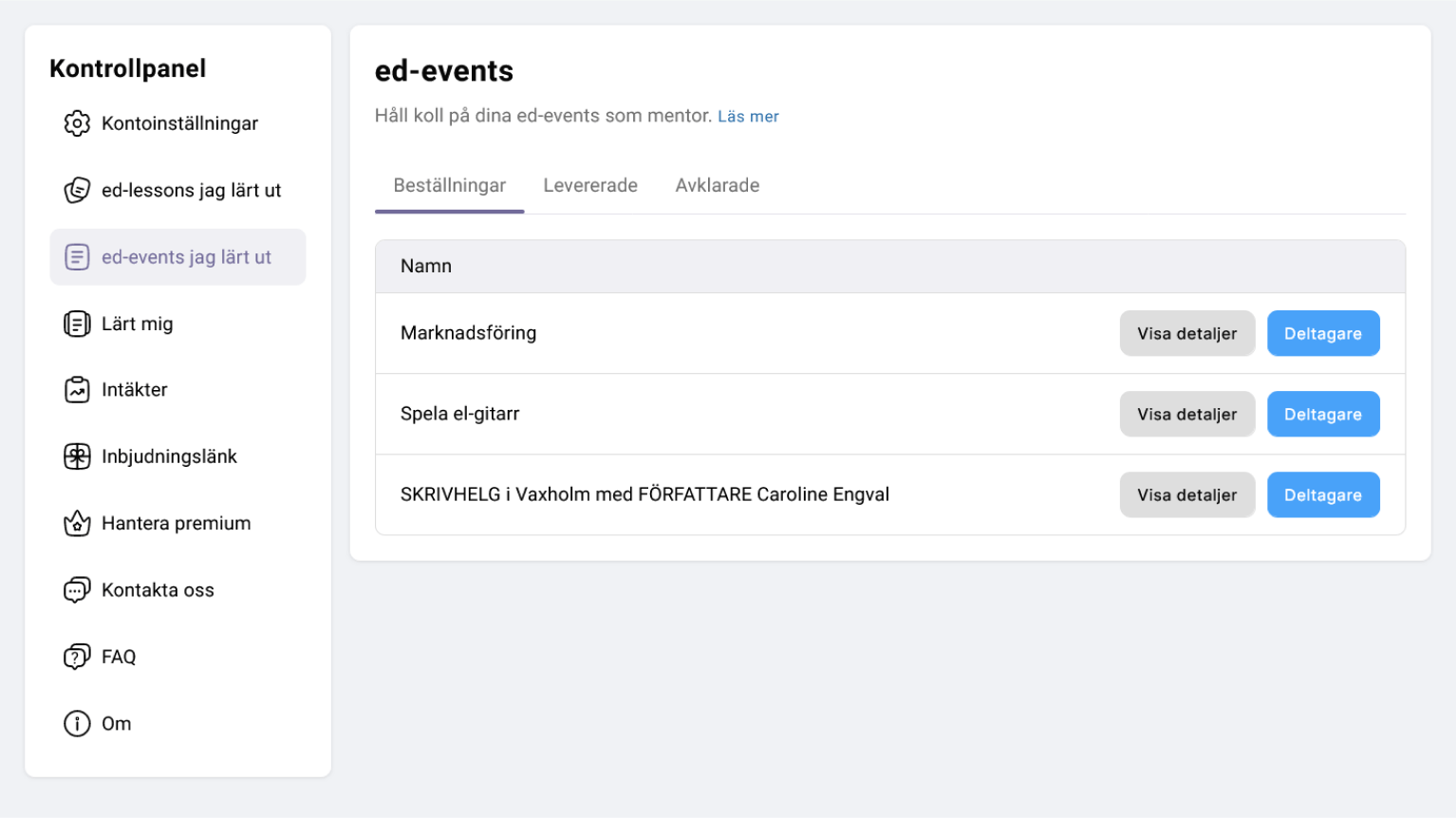
Task: Click Visa detaljer for SKRIVHELG i Vaxholm
Action: 1187,494
